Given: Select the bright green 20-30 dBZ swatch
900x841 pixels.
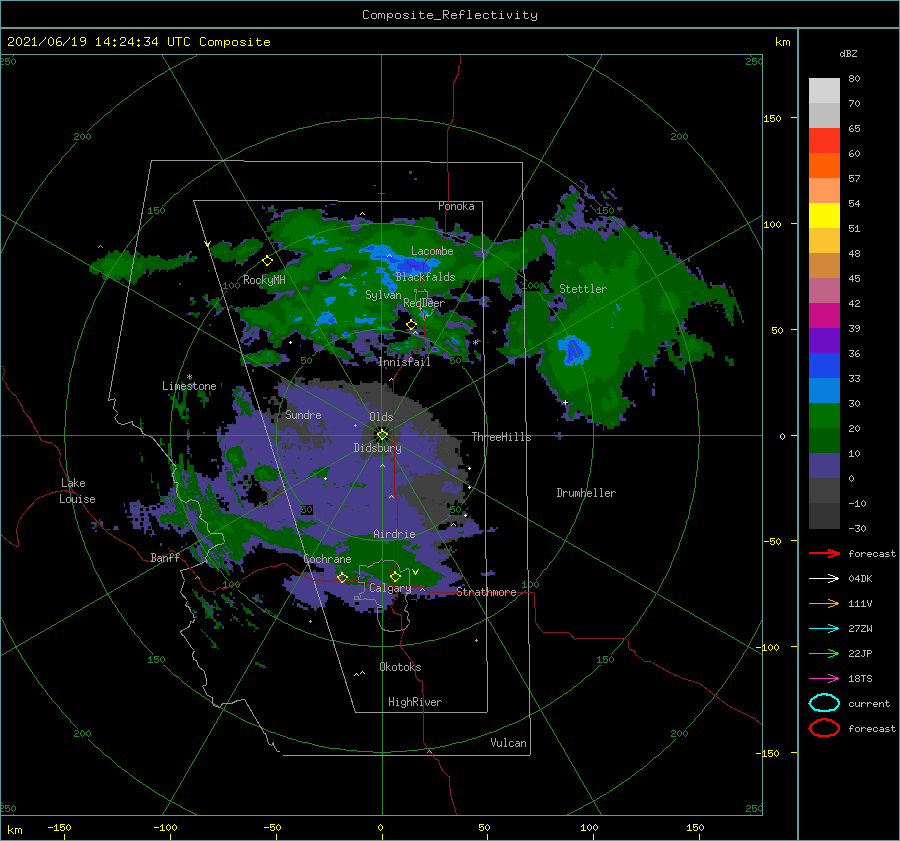Looking at the screenshot, I should pyautogui.click(x=824, y=416).
